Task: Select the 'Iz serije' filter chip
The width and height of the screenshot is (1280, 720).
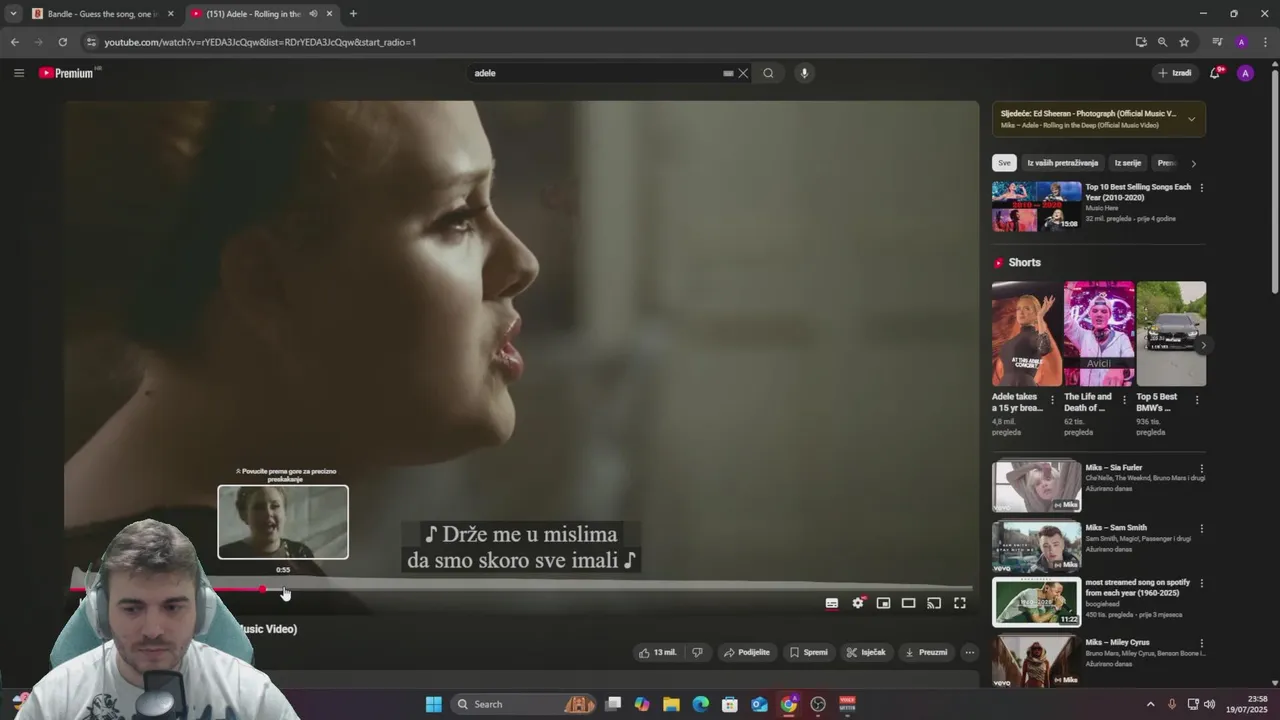Action: 1126,163
